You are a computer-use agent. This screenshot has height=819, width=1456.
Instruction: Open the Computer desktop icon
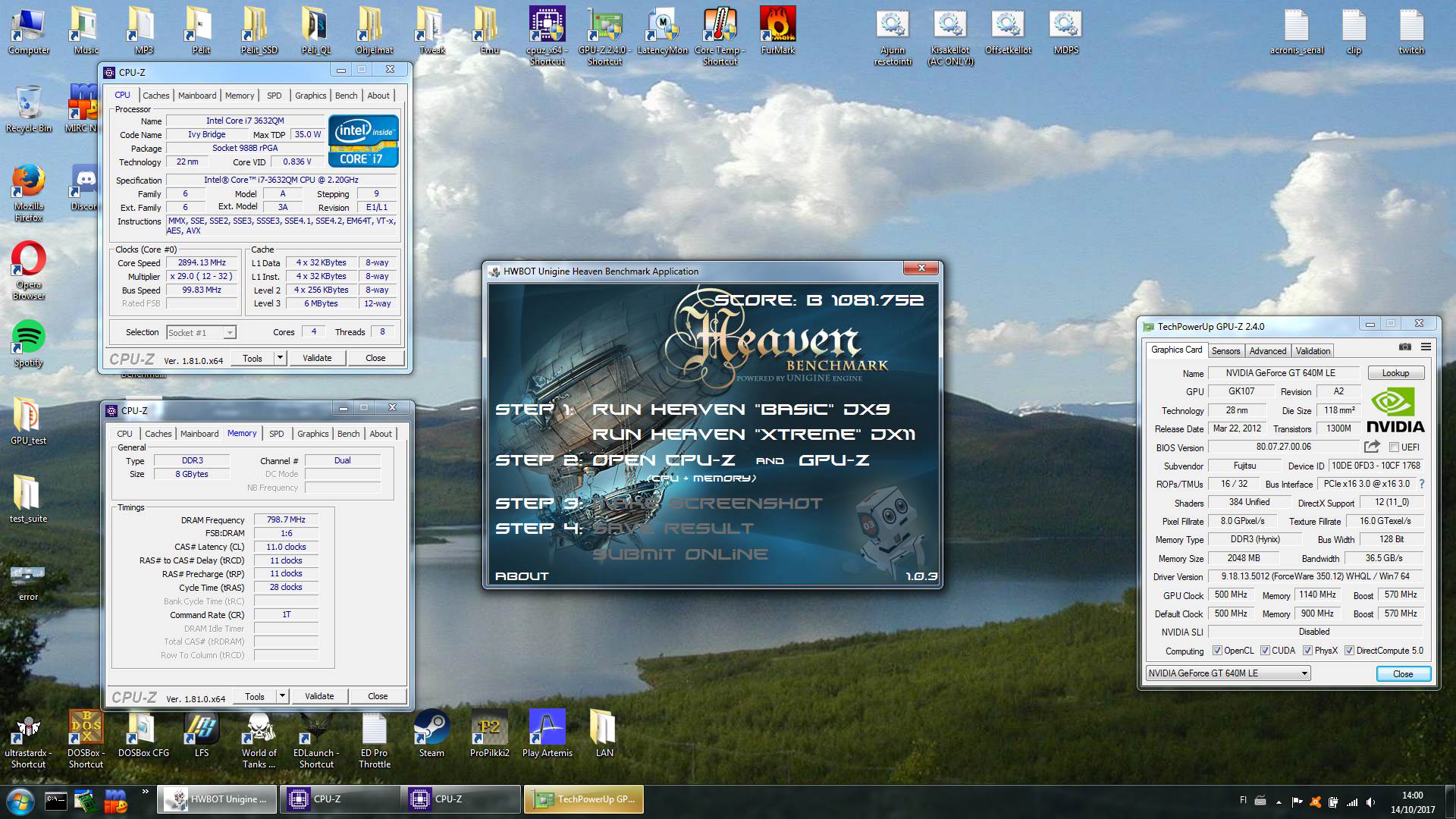tap(29, 30)
